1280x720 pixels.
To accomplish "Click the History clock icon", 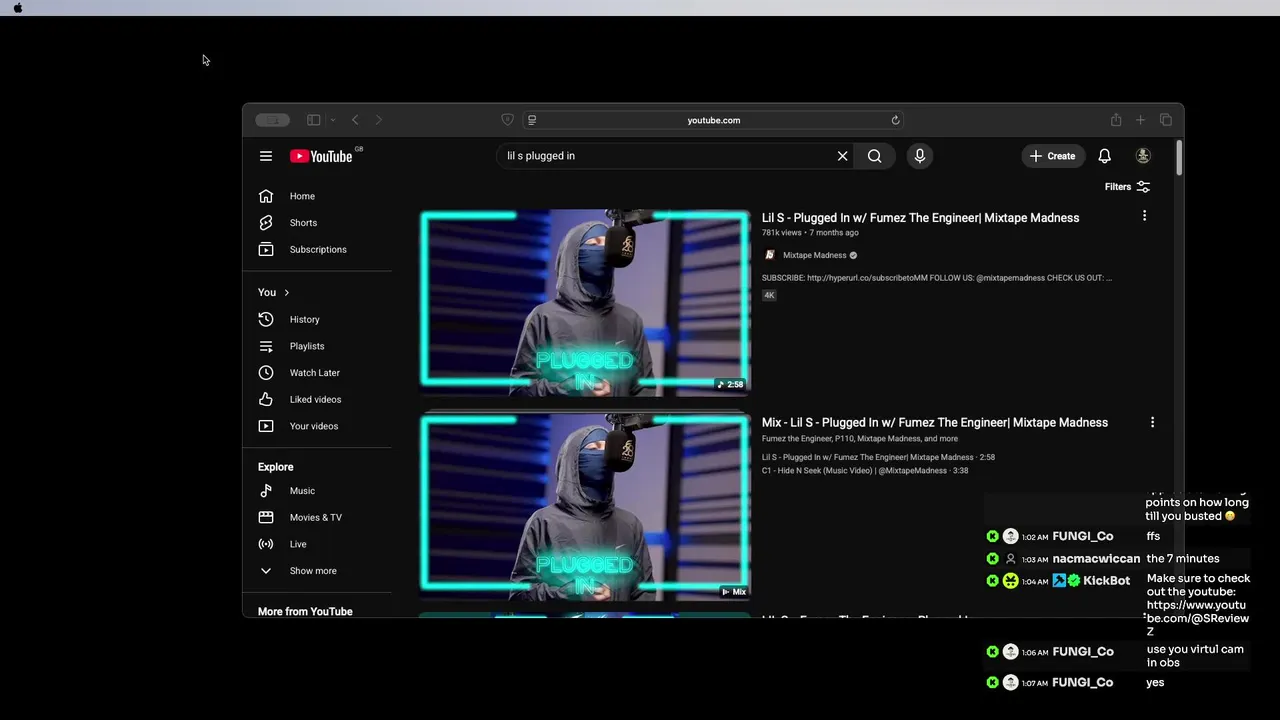I will [x=266, y=319].
